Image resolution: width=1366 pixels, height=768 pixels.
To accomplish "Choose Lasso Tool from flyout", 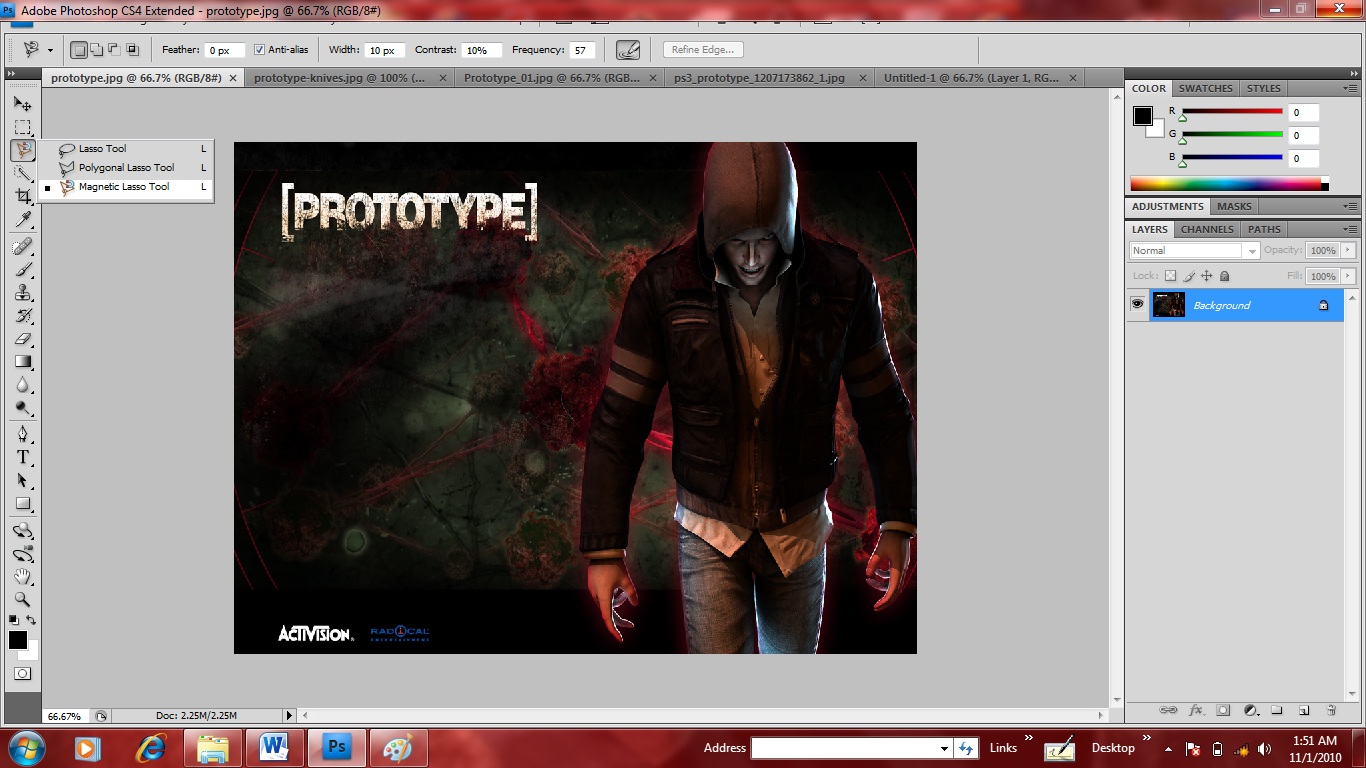I will [126, 148].
